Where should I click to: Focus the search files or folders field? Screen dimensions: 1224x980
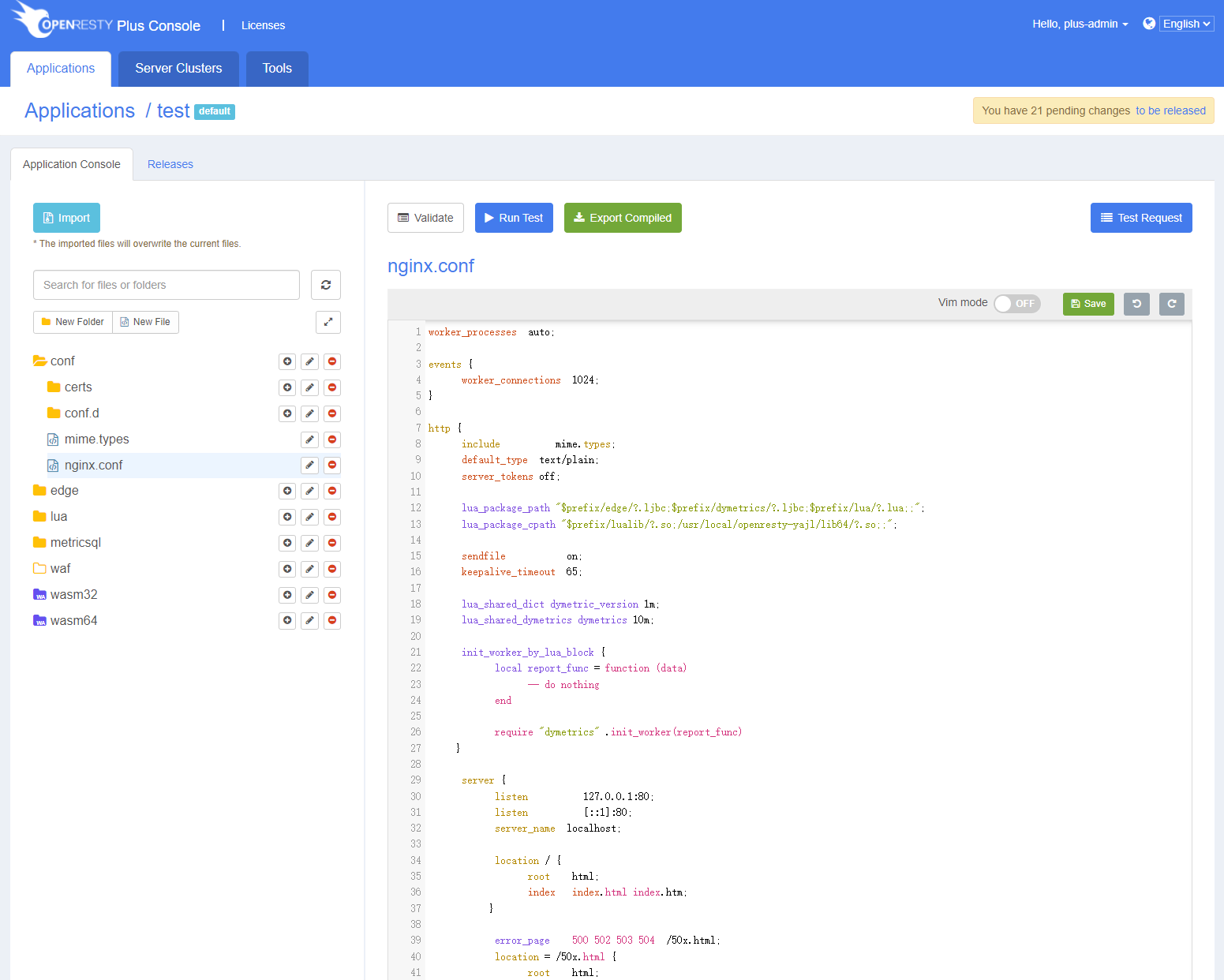pyautogui.click(x=167, y=285)
